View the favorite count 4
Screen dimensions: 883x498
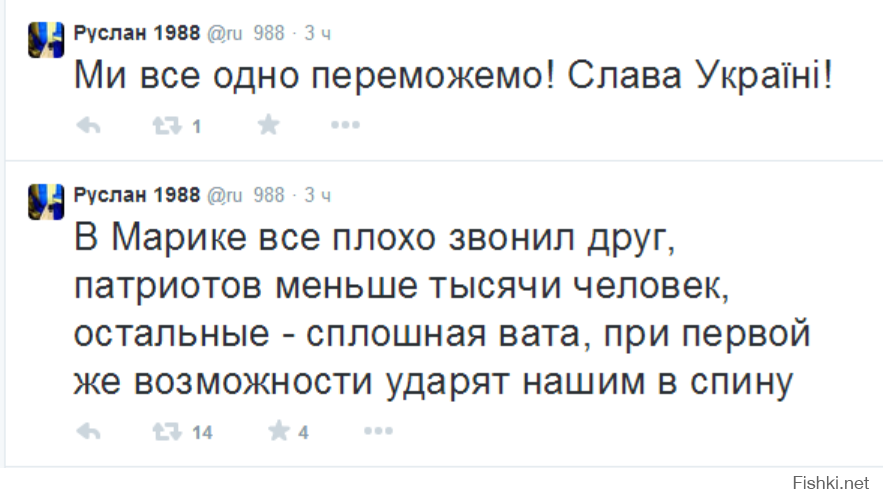(303, 433)
